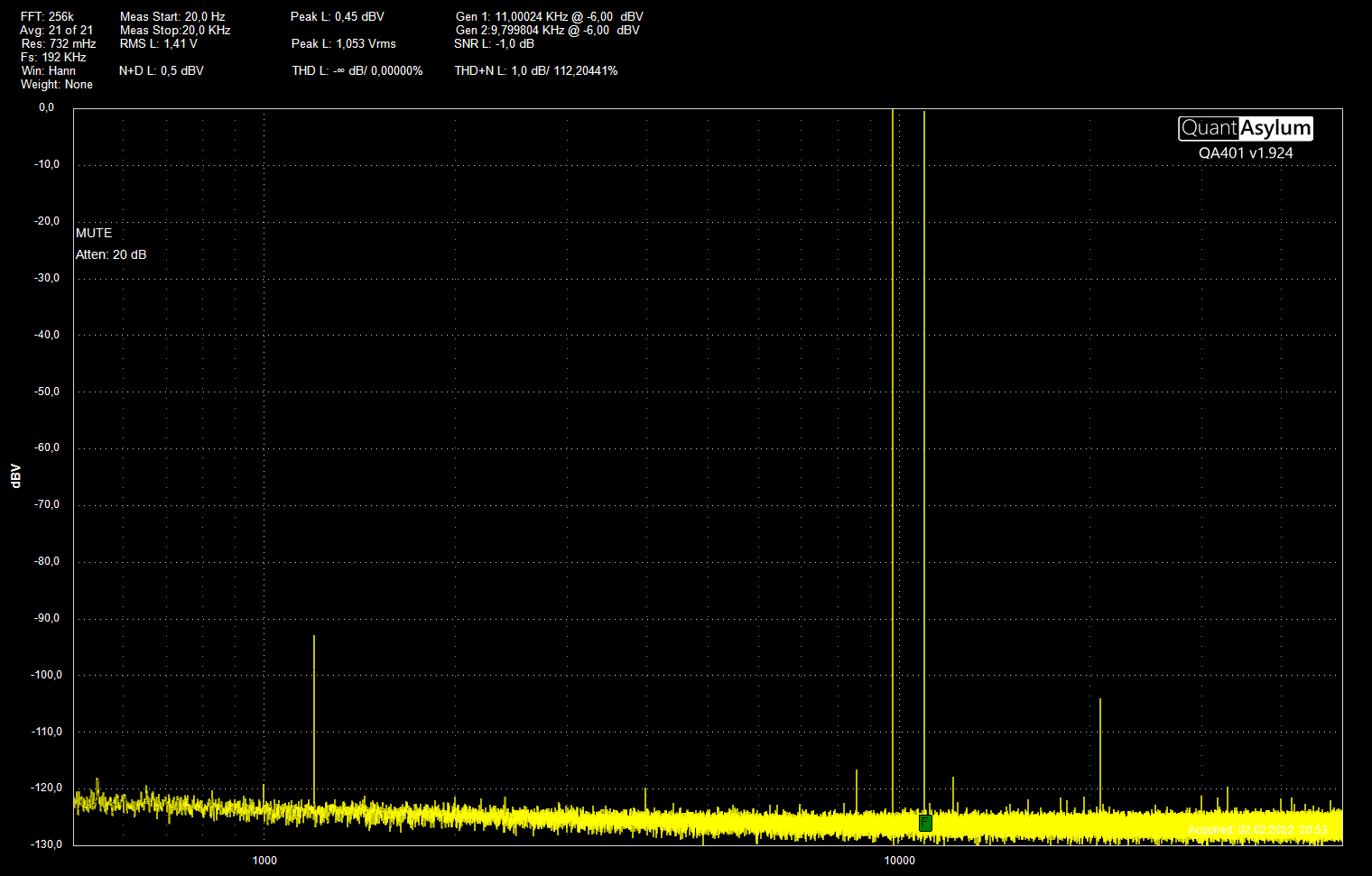Select the 'Meas Start: 20,0 Hz' value
The height and width of the screenshot is (876, 1372).
[172, 17]
